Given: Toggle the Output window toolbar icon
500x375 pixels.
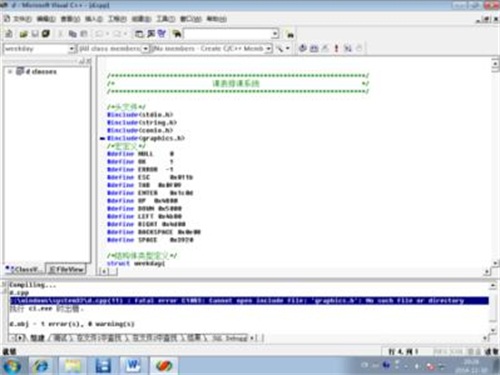Looking at the screenshot, I should click(x=151, y=34).
